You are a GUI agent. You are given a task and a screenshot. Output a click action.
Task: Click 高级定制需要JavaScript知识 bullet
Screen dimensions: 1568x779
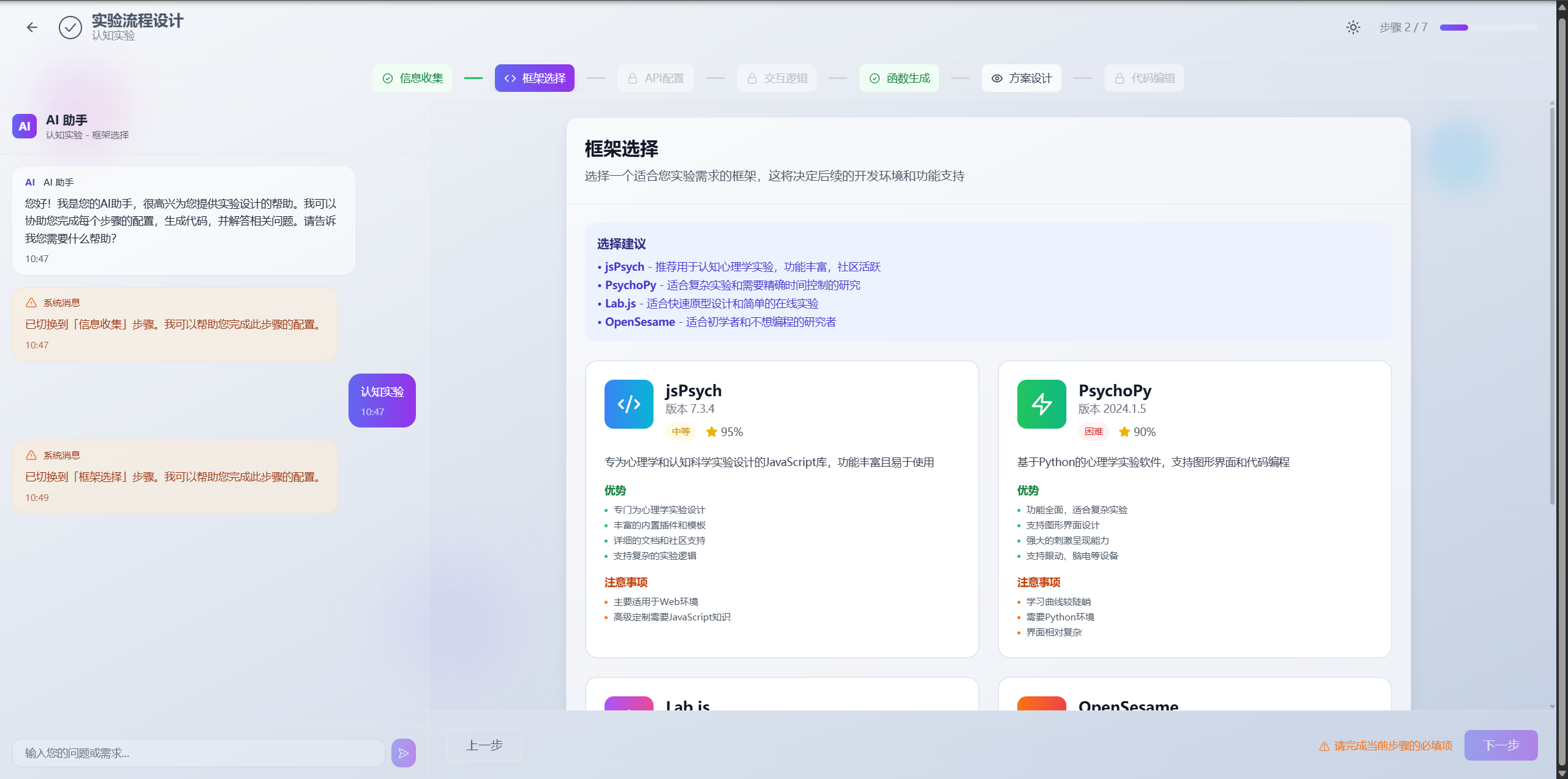tap(672, 617)
